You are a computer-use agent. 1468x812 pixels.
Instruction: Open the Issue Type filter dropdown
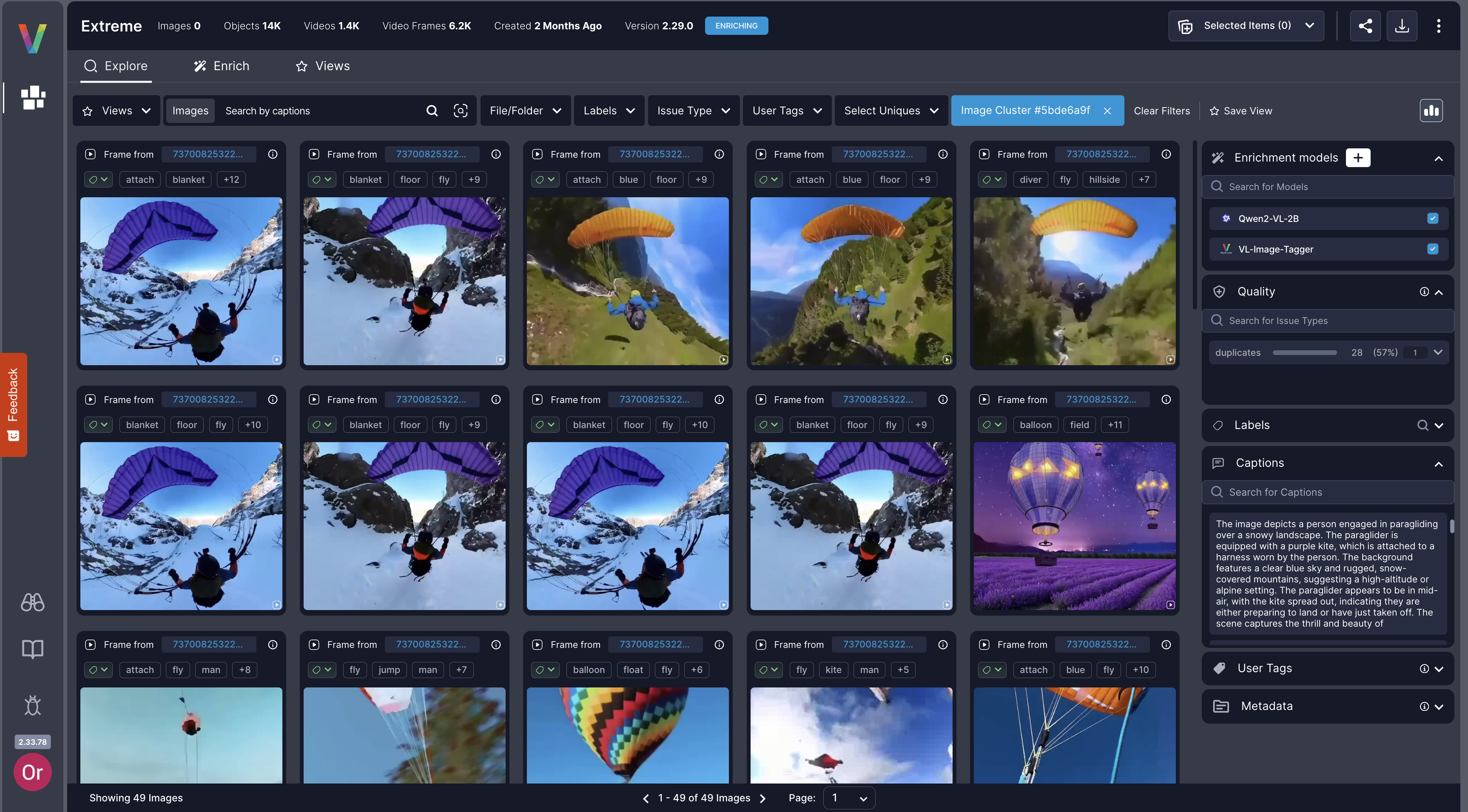tap(694, 111)
